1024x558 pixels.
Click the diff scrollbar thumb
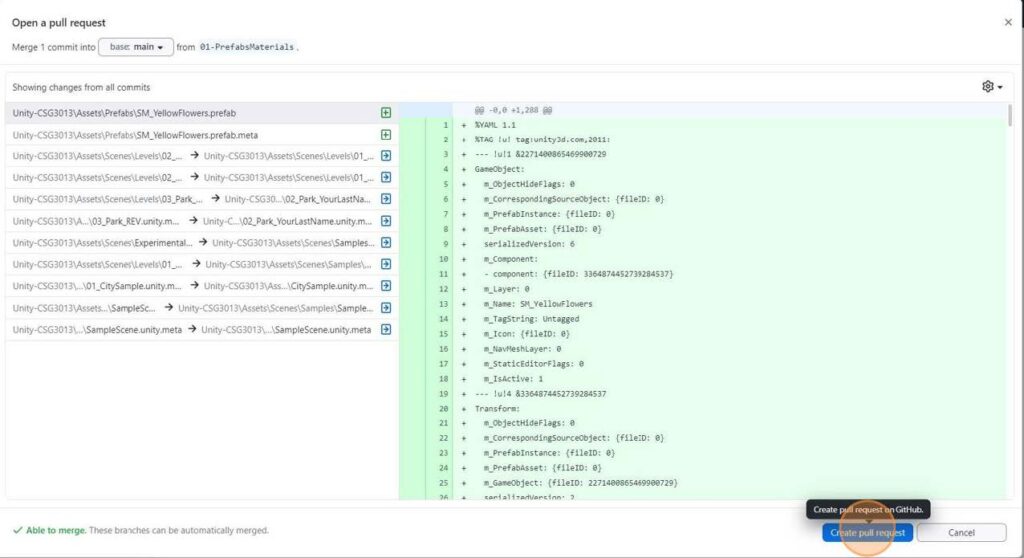tap(1010, 115)
